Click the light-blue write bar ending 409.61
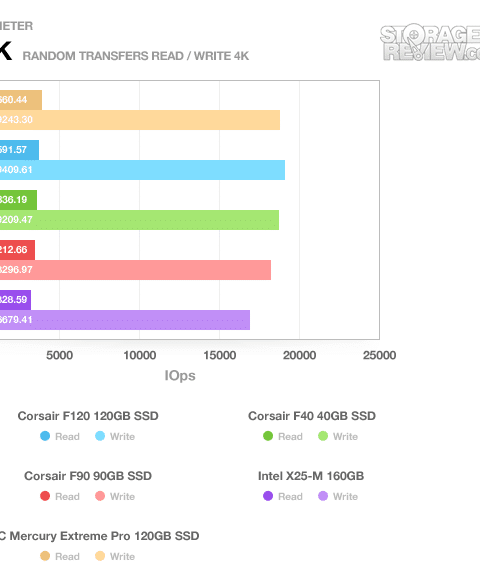This screenshot has width=480, height=580. [142, 170]
